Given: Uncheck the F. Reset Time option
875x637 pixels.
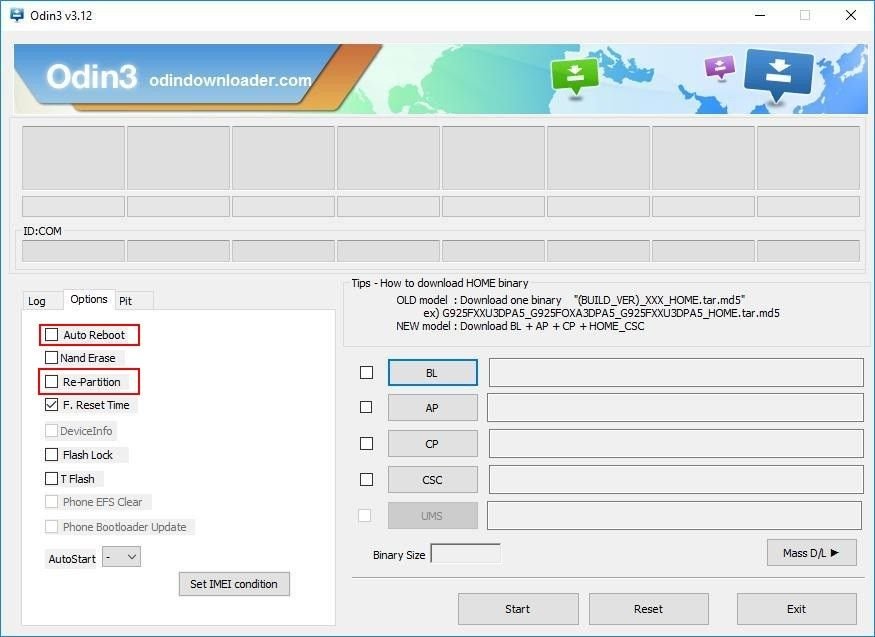Looking at the screenshot, I should pyautogui.click(x=51, y=405).
